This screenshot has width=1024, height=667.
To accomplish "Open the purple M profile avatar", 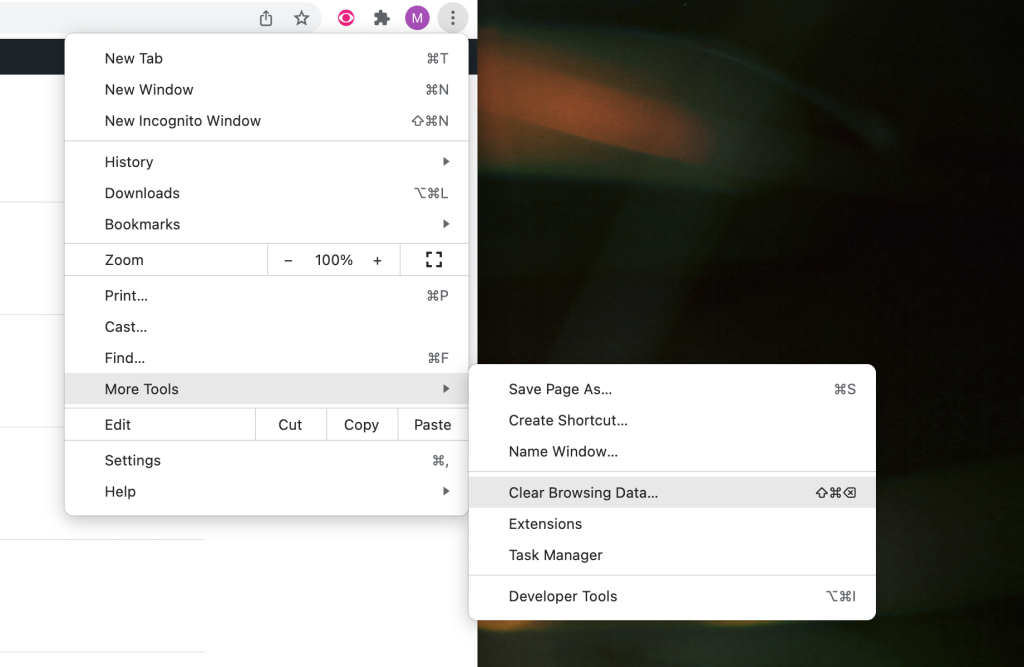I will pyautogui.click(x=417, y=18).
